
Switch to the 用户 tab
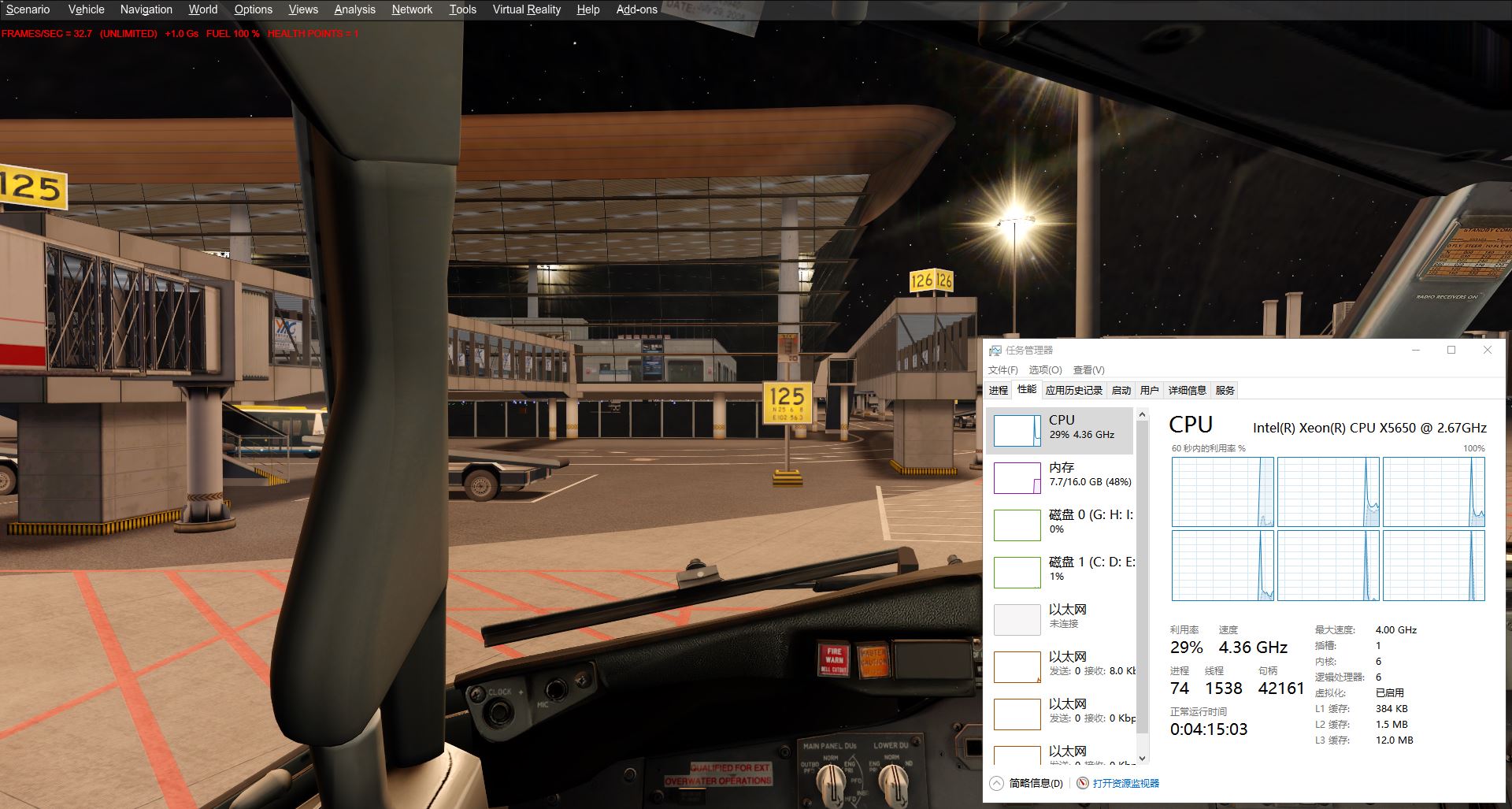coord(1149,390)
